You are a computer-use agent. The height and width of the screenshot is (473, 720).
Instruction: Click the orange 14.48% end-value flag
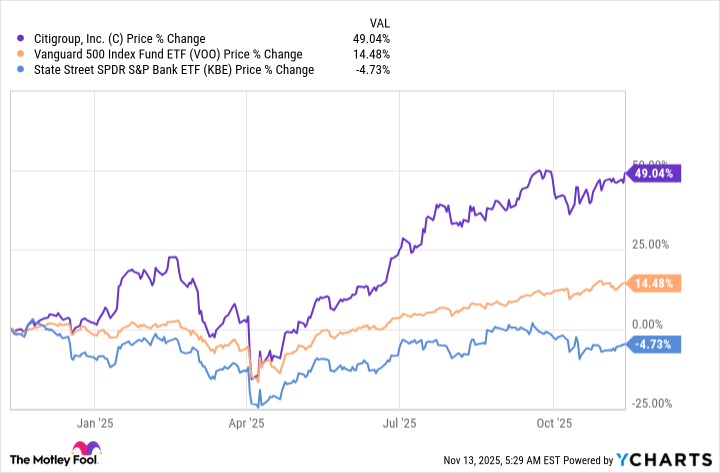tap(654, 283)
